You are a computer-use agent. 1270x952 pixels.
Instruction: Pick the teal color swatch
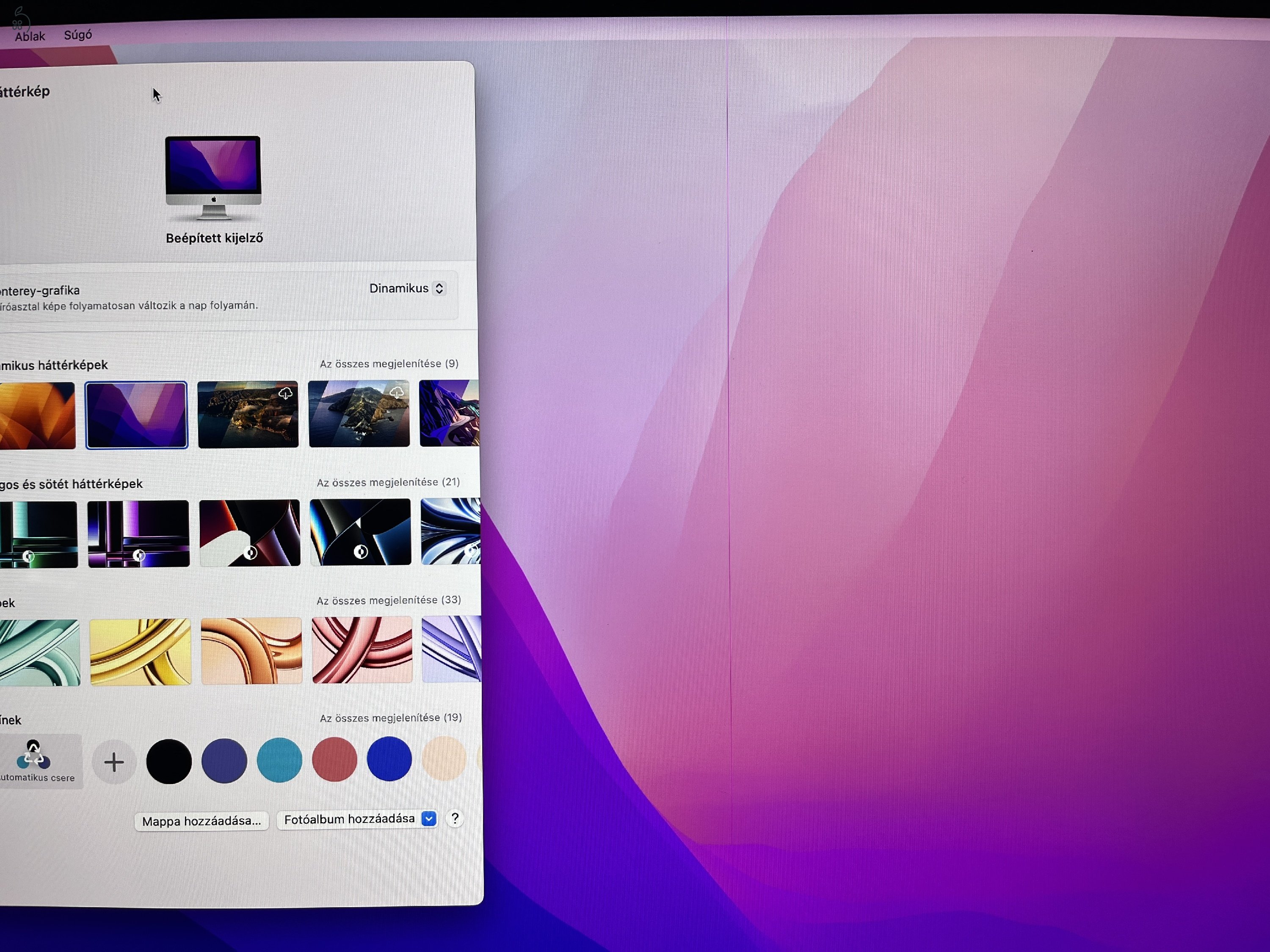[x=279, y=760]
